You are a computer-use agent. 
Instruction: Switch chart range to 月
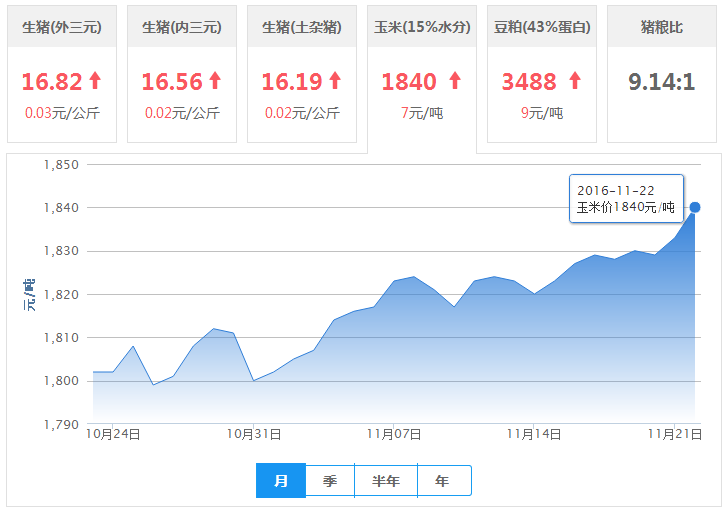[281, 480]
